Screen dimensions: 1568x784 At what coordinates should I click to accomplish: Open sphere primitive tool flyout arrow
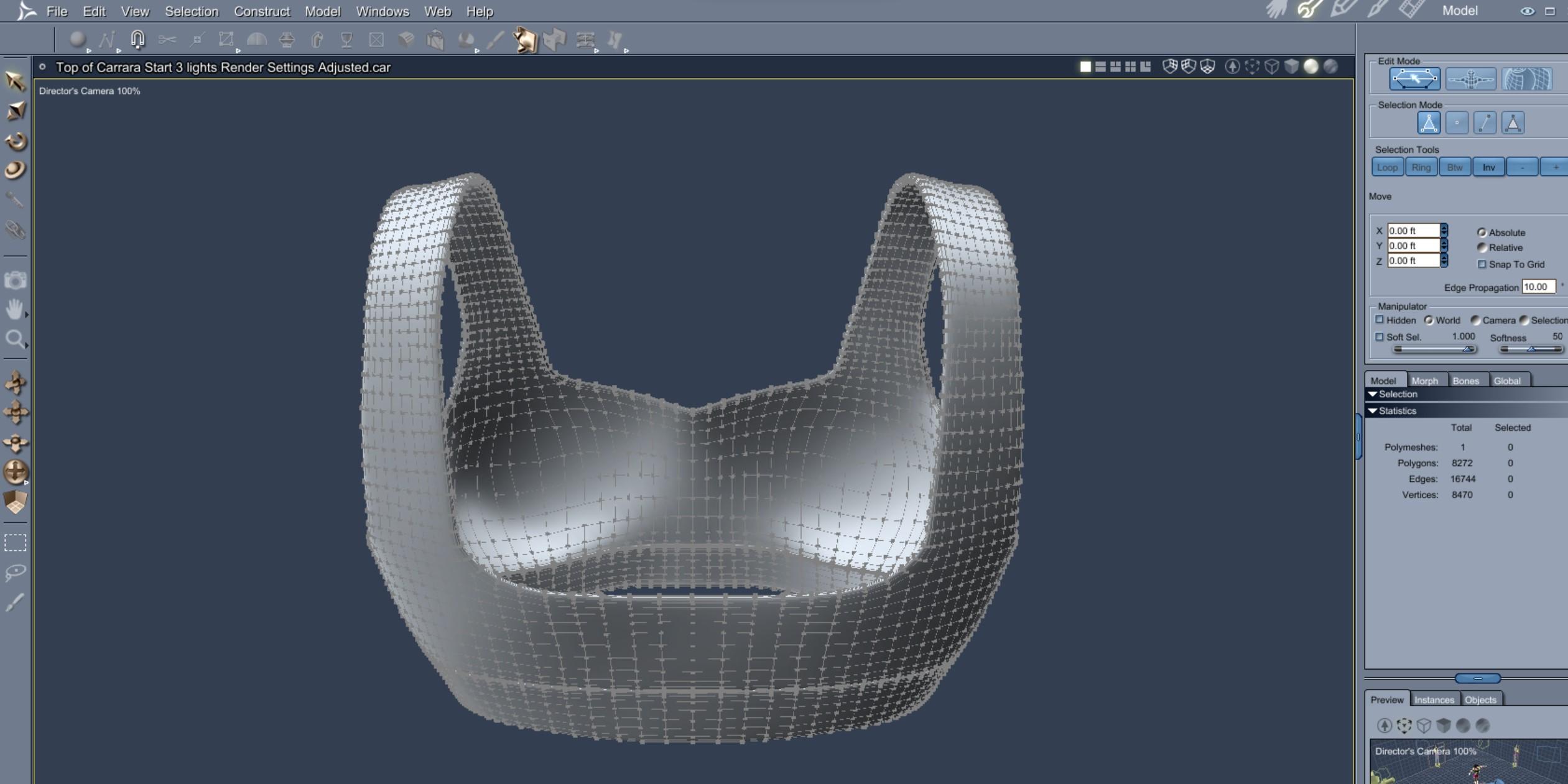coord(89,51)
